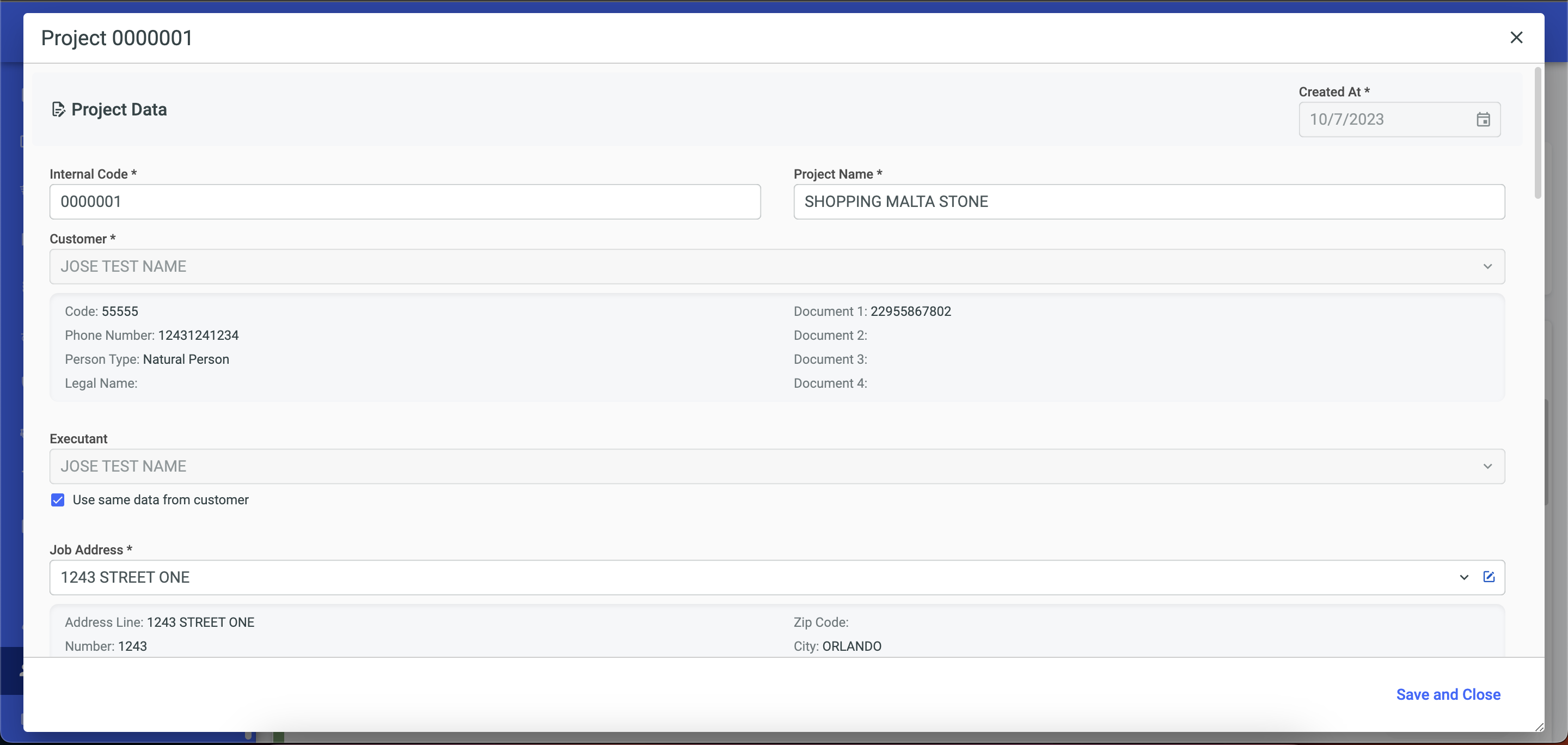Click the dialog's vertical scrollbar thumb
Viewport: 1568px width, 745px height.
coord(1538,134)
